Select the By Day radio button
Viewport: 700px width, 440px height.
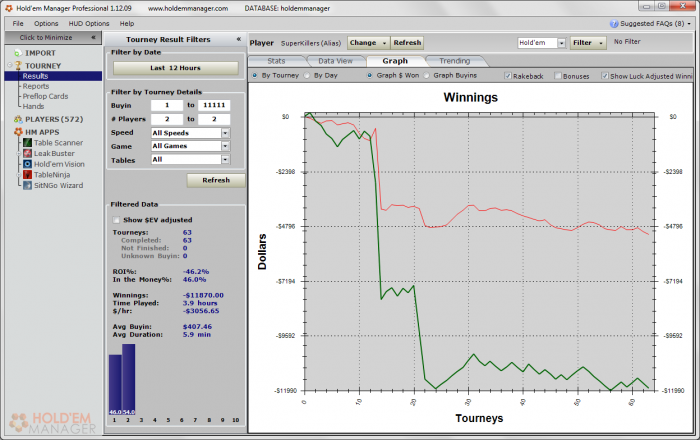coord(307,75)
